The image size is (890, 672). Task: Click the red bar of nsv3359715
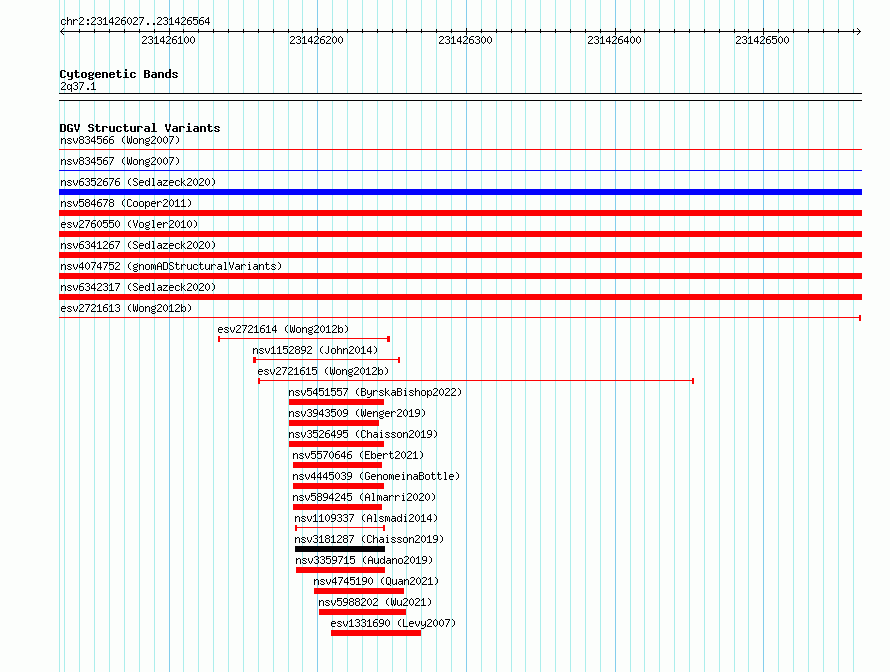[x=341, y=570]
